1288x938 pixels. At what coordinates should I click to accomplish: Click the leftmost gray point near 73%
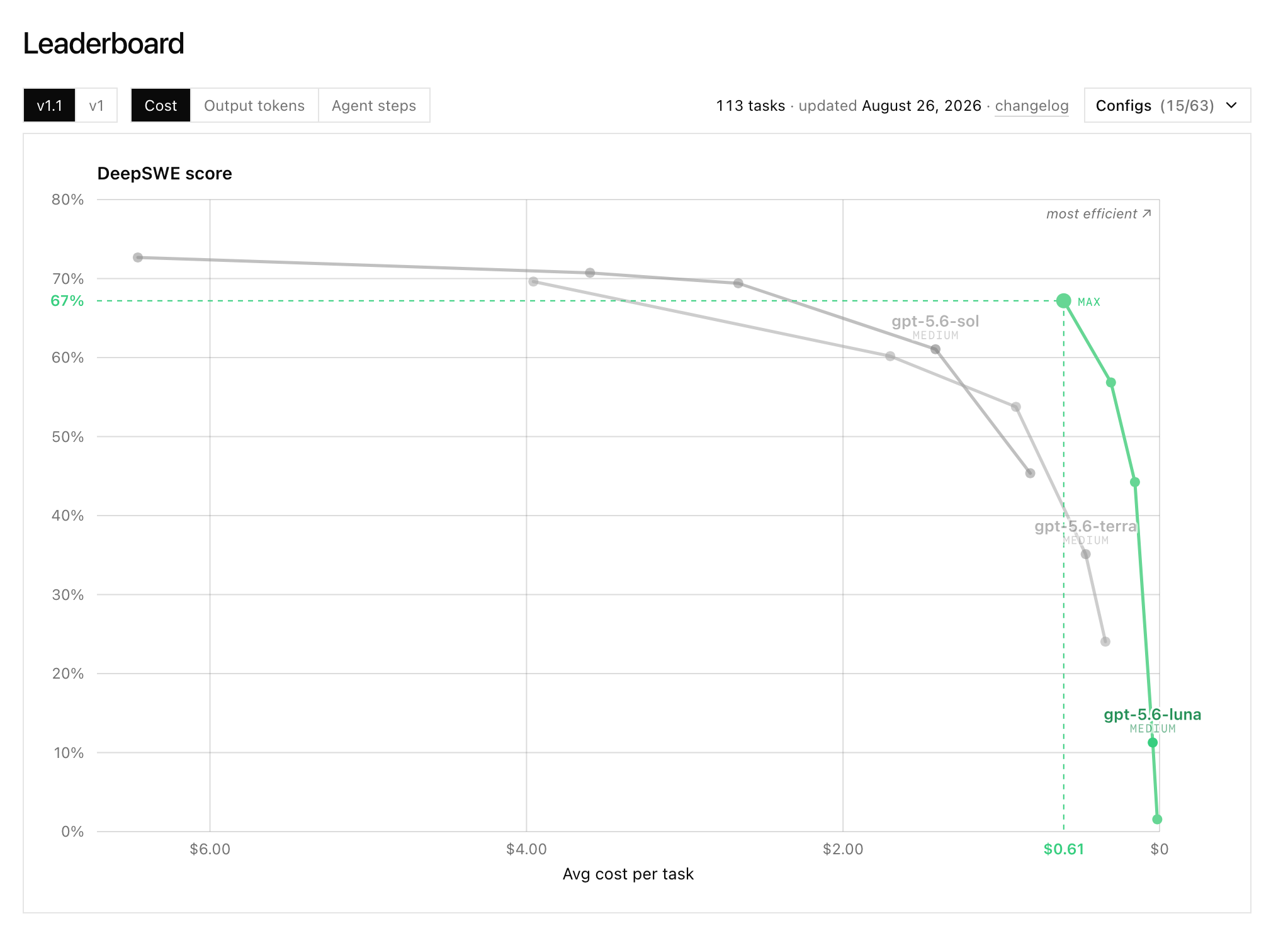click(138, 257)
